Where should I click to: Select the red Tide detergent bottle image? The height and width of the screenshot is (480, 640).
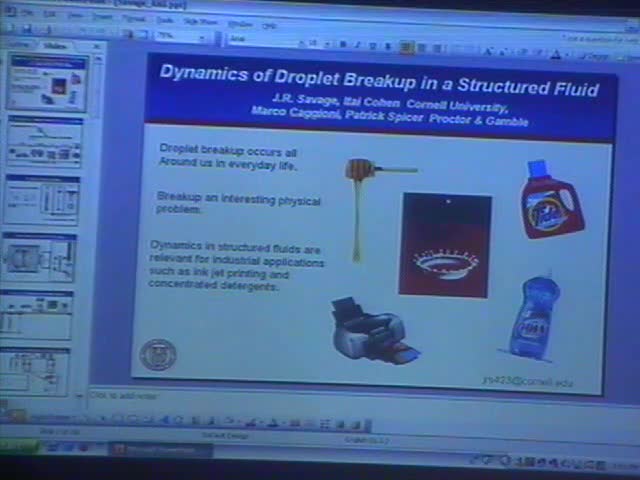[552, 200]
